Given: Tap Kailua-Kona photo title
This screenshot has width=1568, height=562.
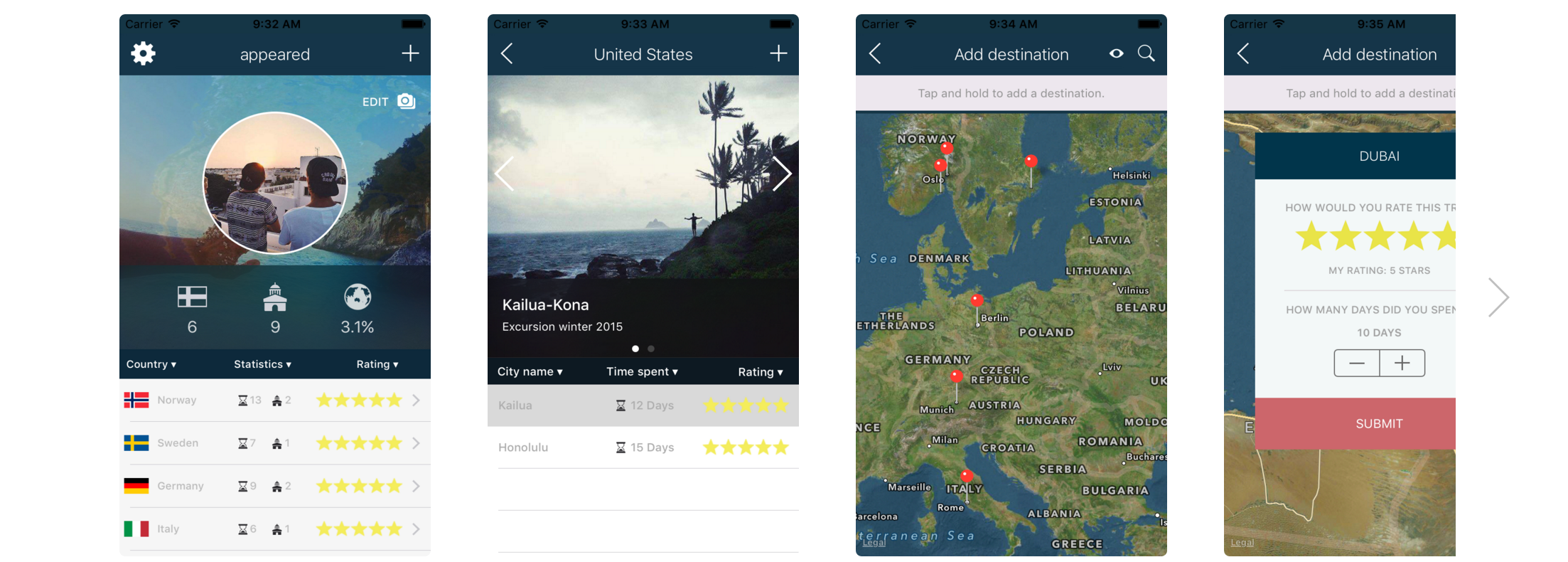Looking at the screenshot, I should point(545,304).
